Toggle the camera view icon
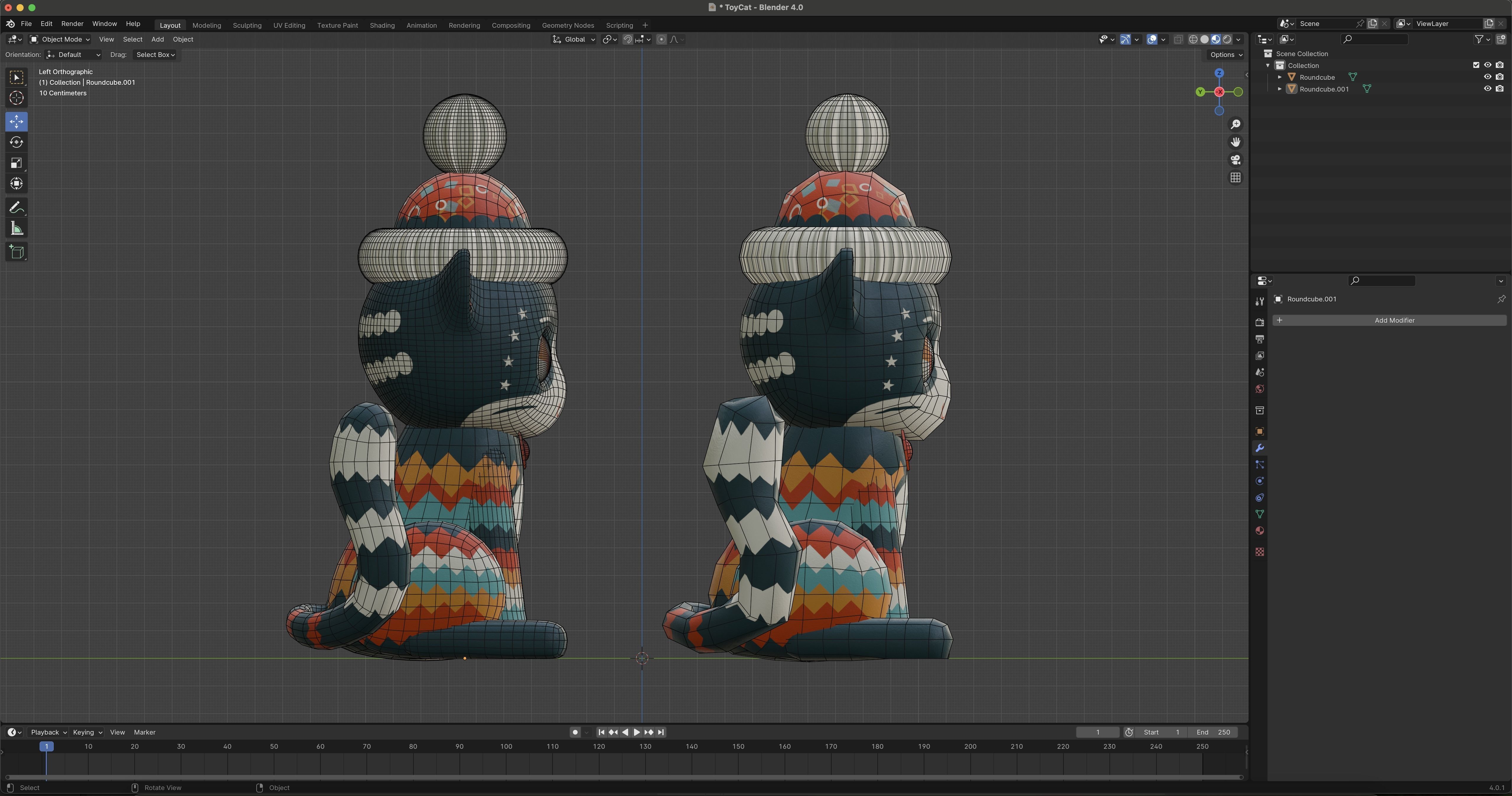Image resolution: width=1512 pixels, height=796 pixels. (1236, 160)
